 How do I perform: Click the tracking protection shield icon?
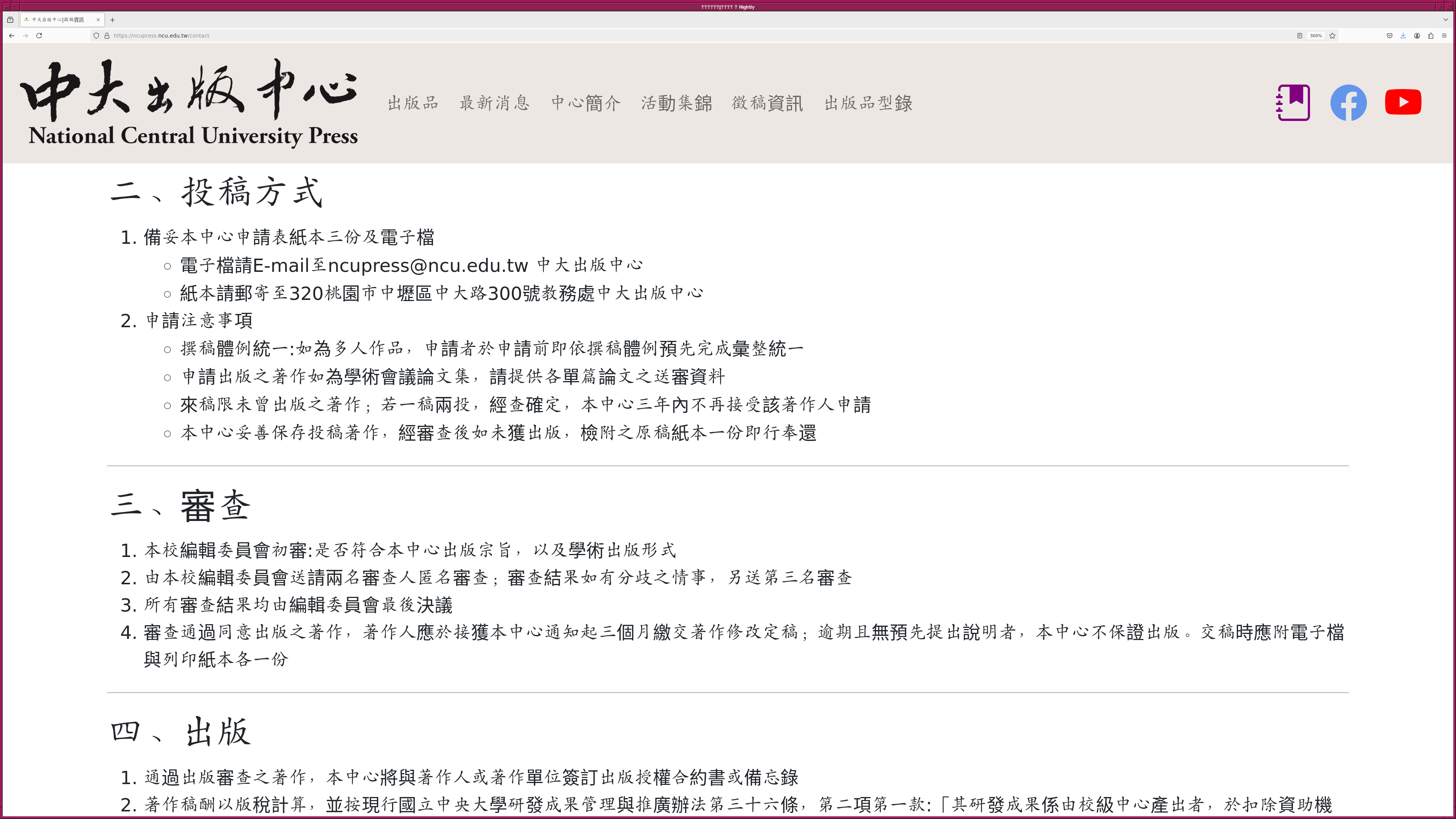point(97,36)
